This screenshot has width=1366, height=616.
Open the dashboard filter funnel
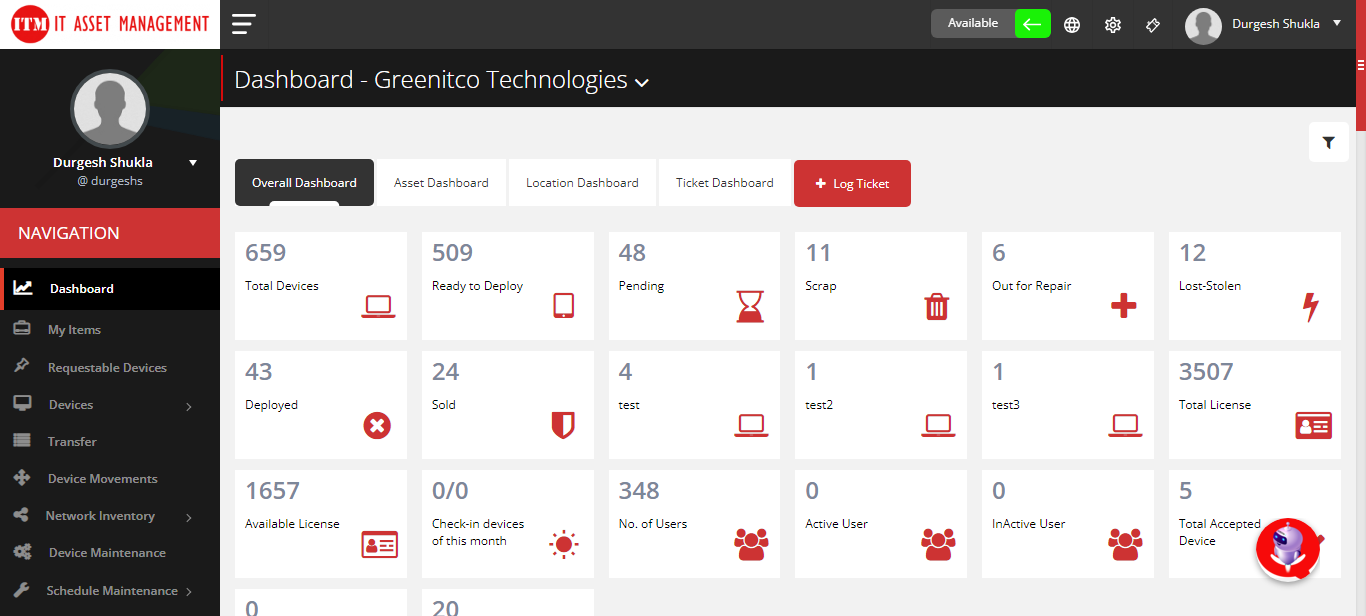1328,143
